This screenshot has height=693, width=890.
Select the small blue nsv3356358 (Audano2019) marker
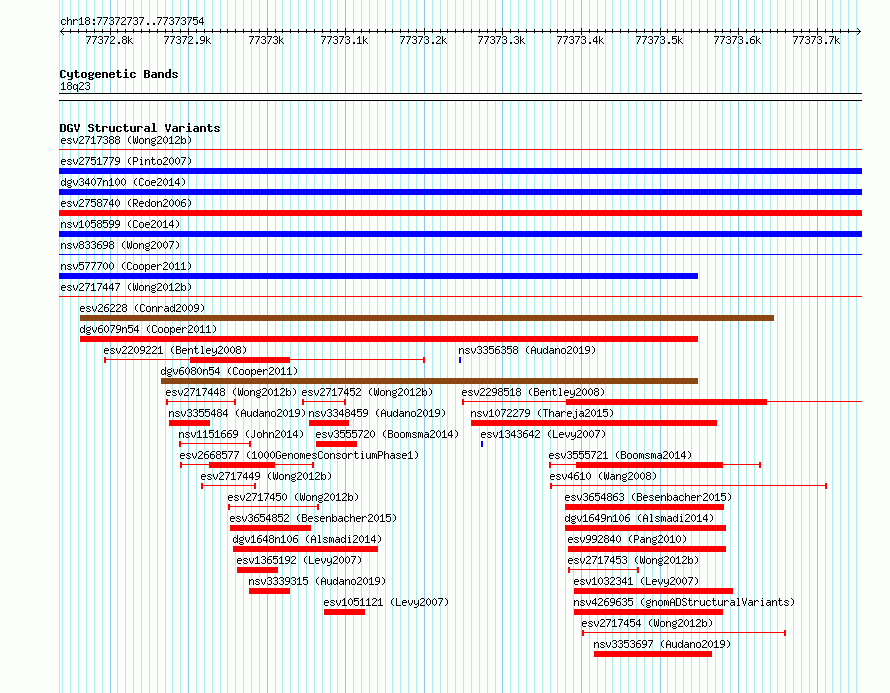pyautogui.click(x=460, y=360)
